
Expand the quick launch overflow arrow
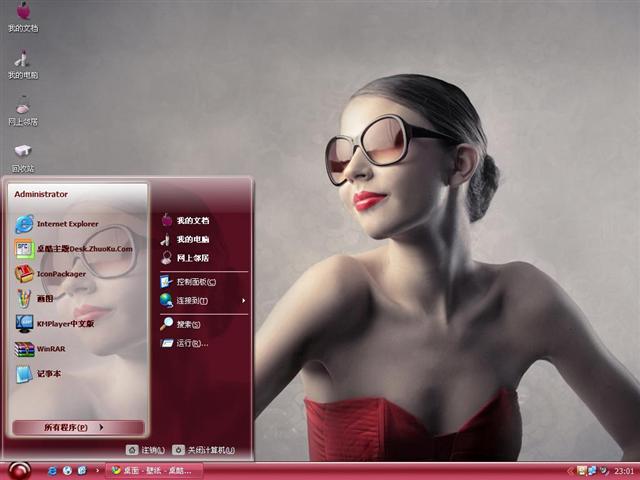[97, 471]
